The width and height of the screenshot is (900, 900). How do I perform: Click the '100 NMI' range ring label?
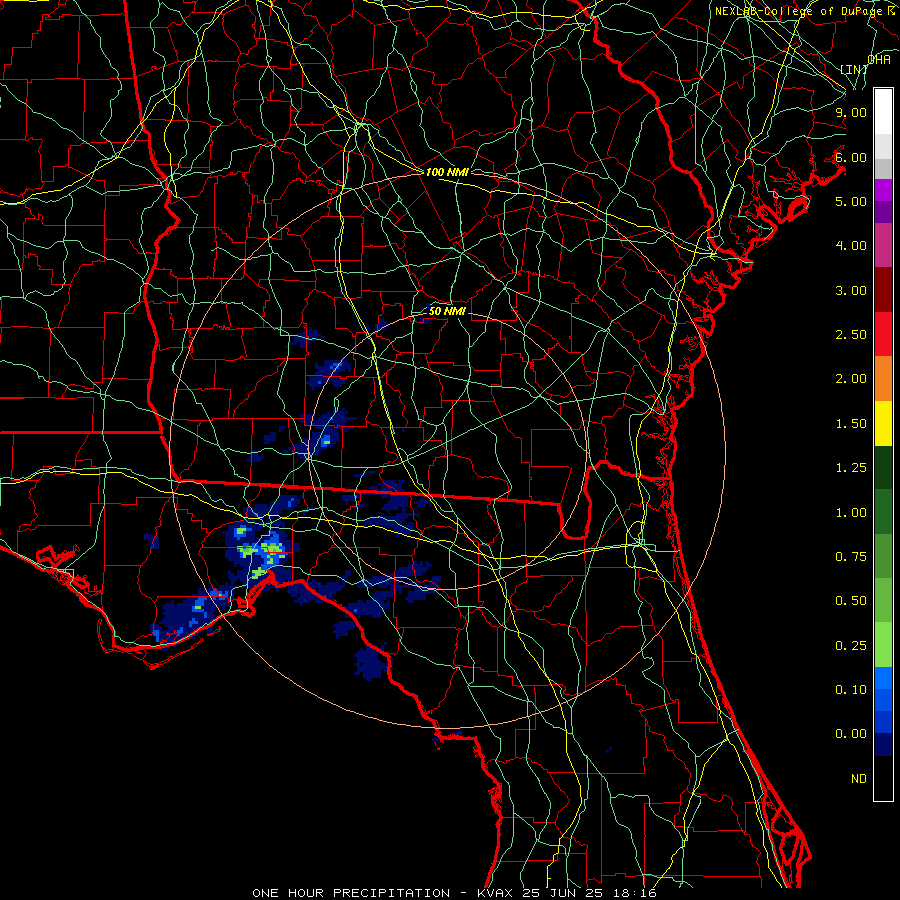pyautogui.click(x=447, y=172)
